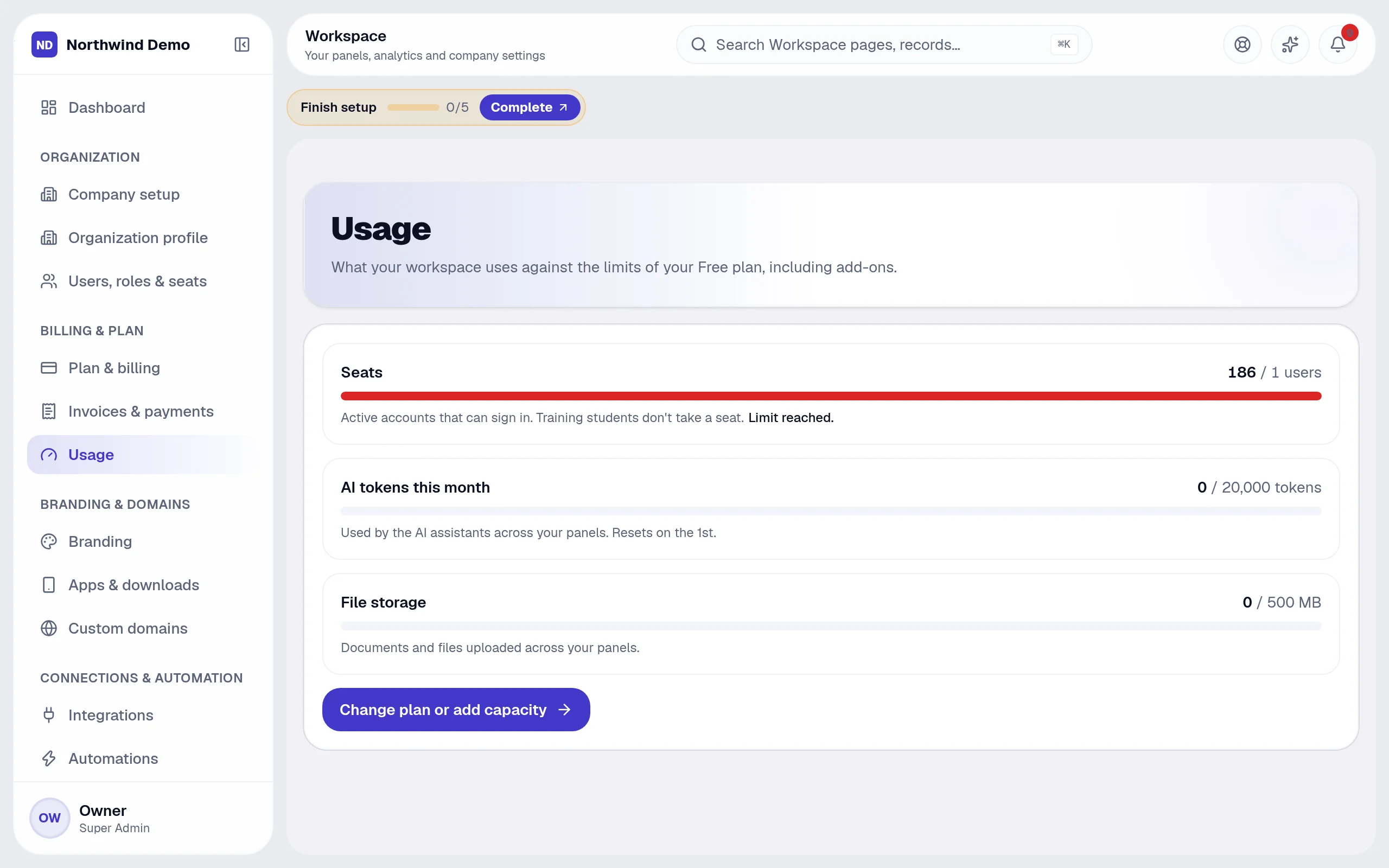Viewport: 1389px width, 868px height.
Task: Click Change plan or add capacity
Action: click(456, 710)
